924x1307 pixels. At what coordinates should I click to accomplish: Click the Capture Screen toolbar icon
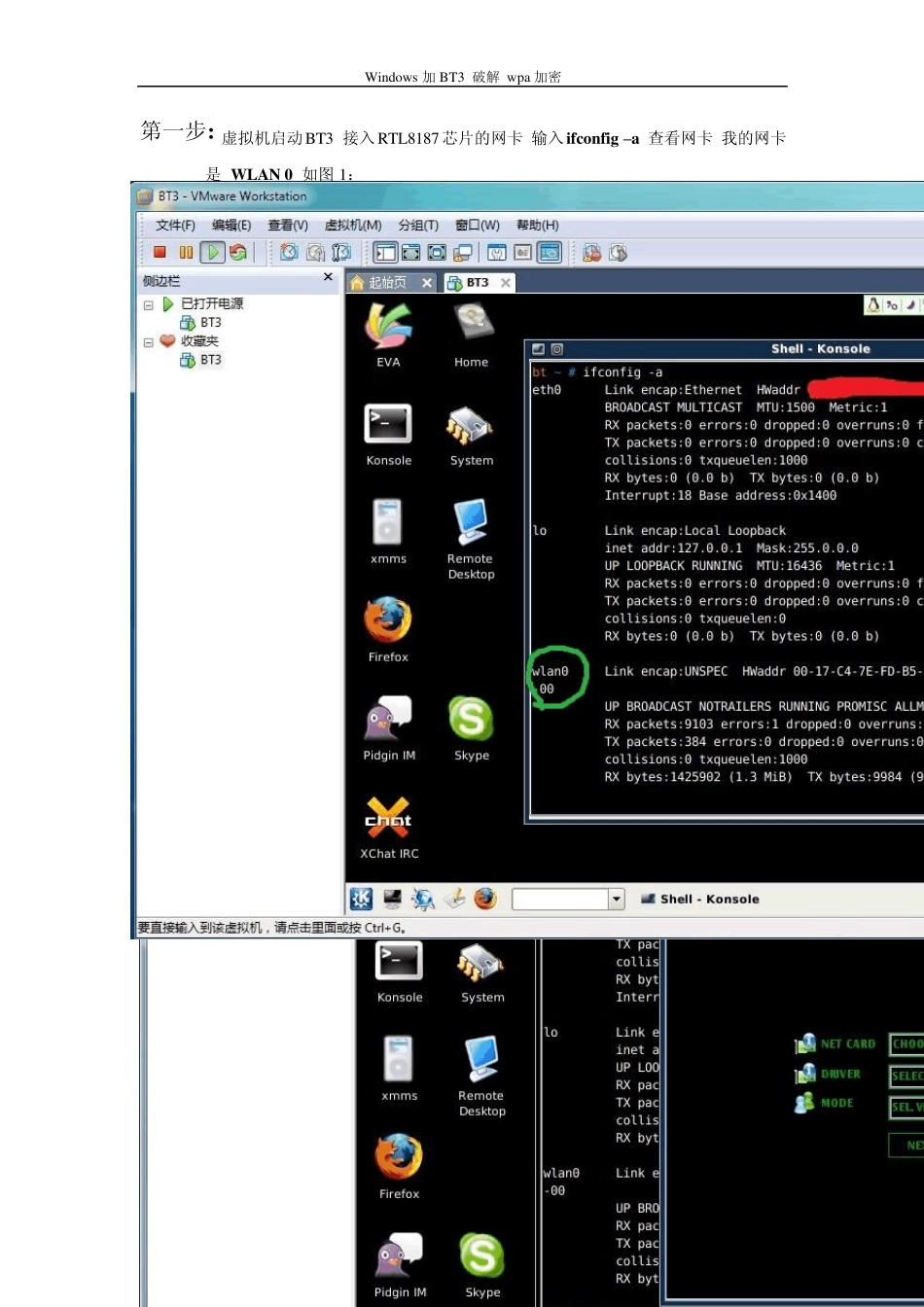[x=592, y=253]
